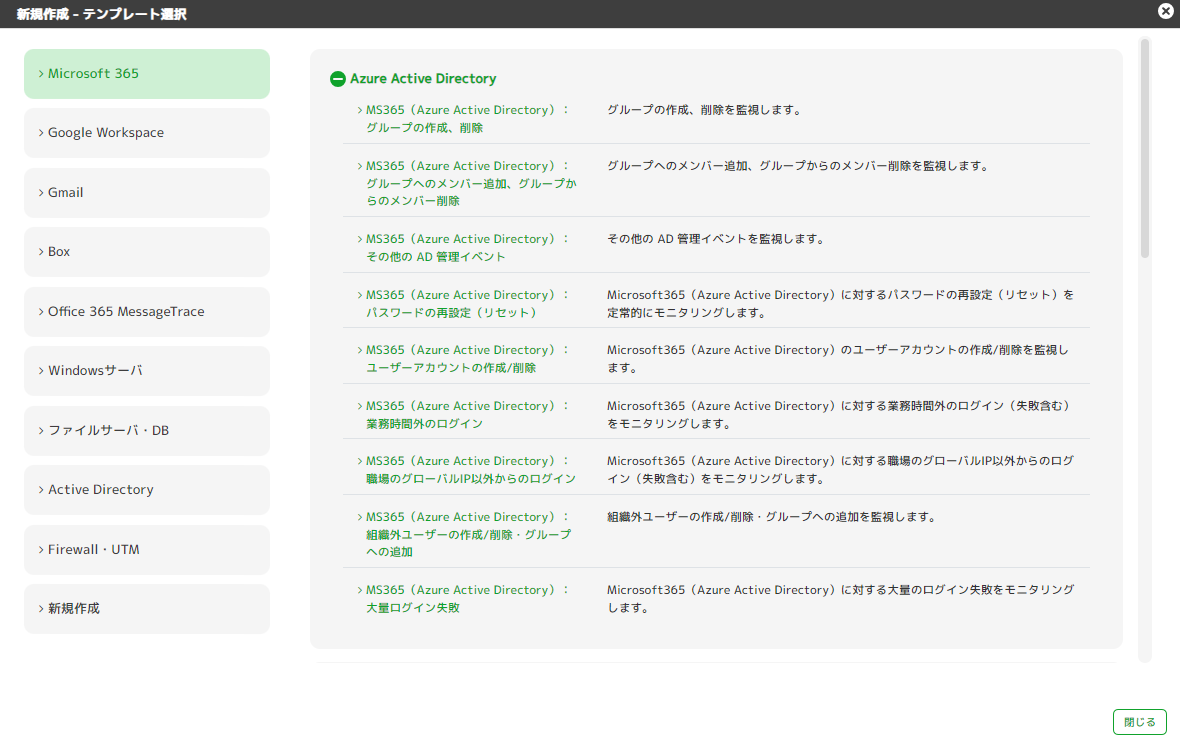Click chevron beside Firewall・UTM in sidebar
Viewport: 1180px width, 741px height.
coord(41,550)
